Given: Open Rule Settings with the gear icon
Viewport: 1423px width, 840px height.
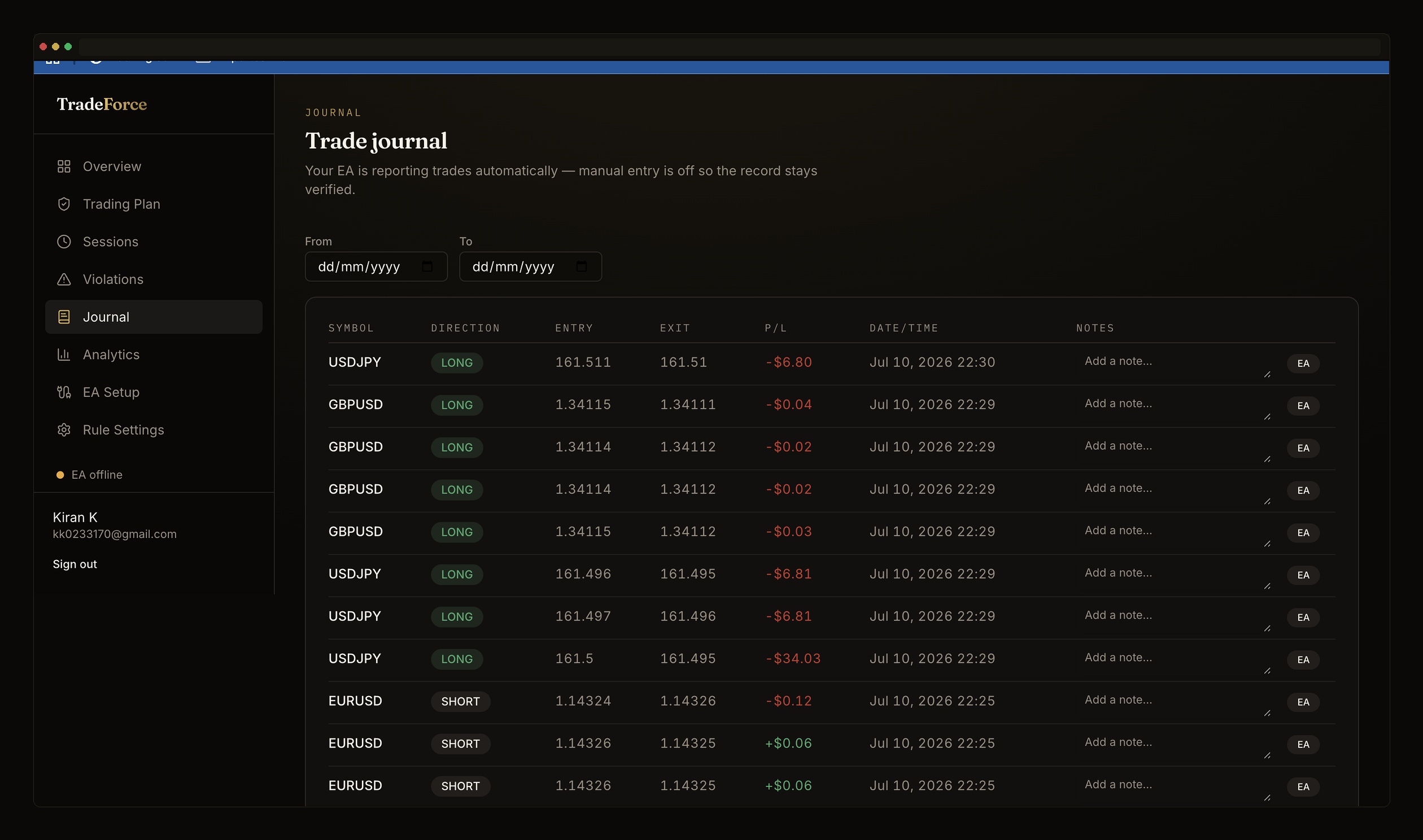Looking at the screenshot, I should (154, 430).
